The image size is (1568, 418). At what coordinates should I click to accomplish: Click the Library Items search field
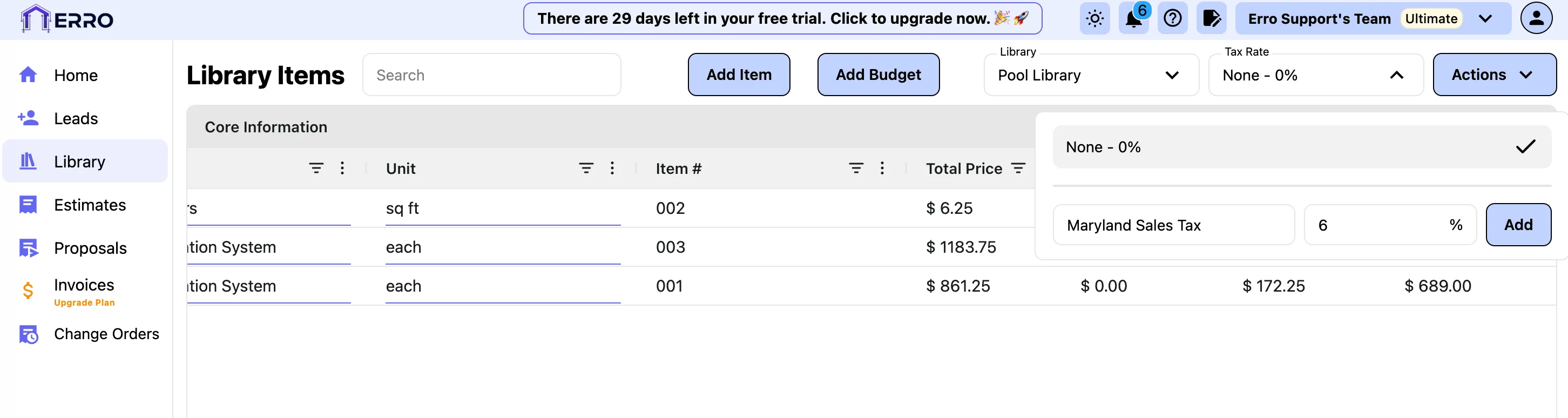point(491,76)
